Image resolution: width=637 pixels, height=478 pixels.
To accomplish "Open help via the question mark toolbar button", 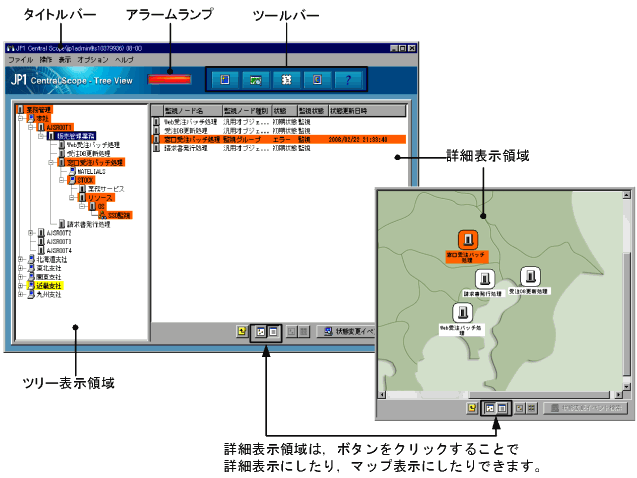I will tap(348, 80).
